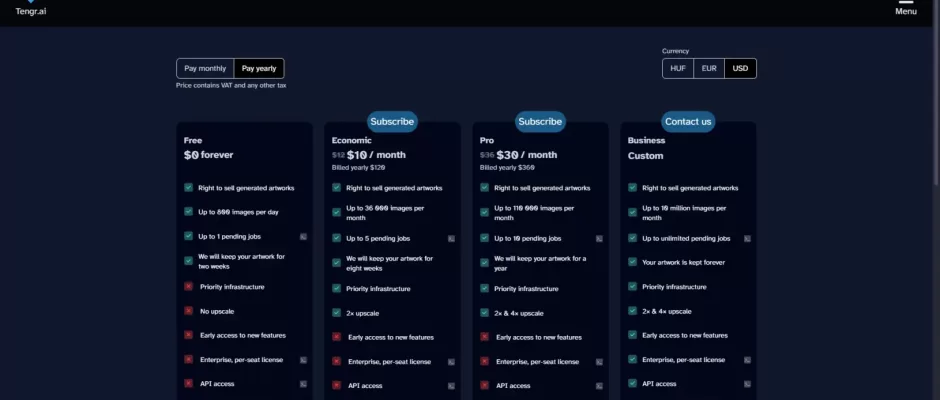This screenshot has width=940, height=400.
Task: Click info icon beside Economic 'Up to 5 pending jobs'
Action: (451, 239)
